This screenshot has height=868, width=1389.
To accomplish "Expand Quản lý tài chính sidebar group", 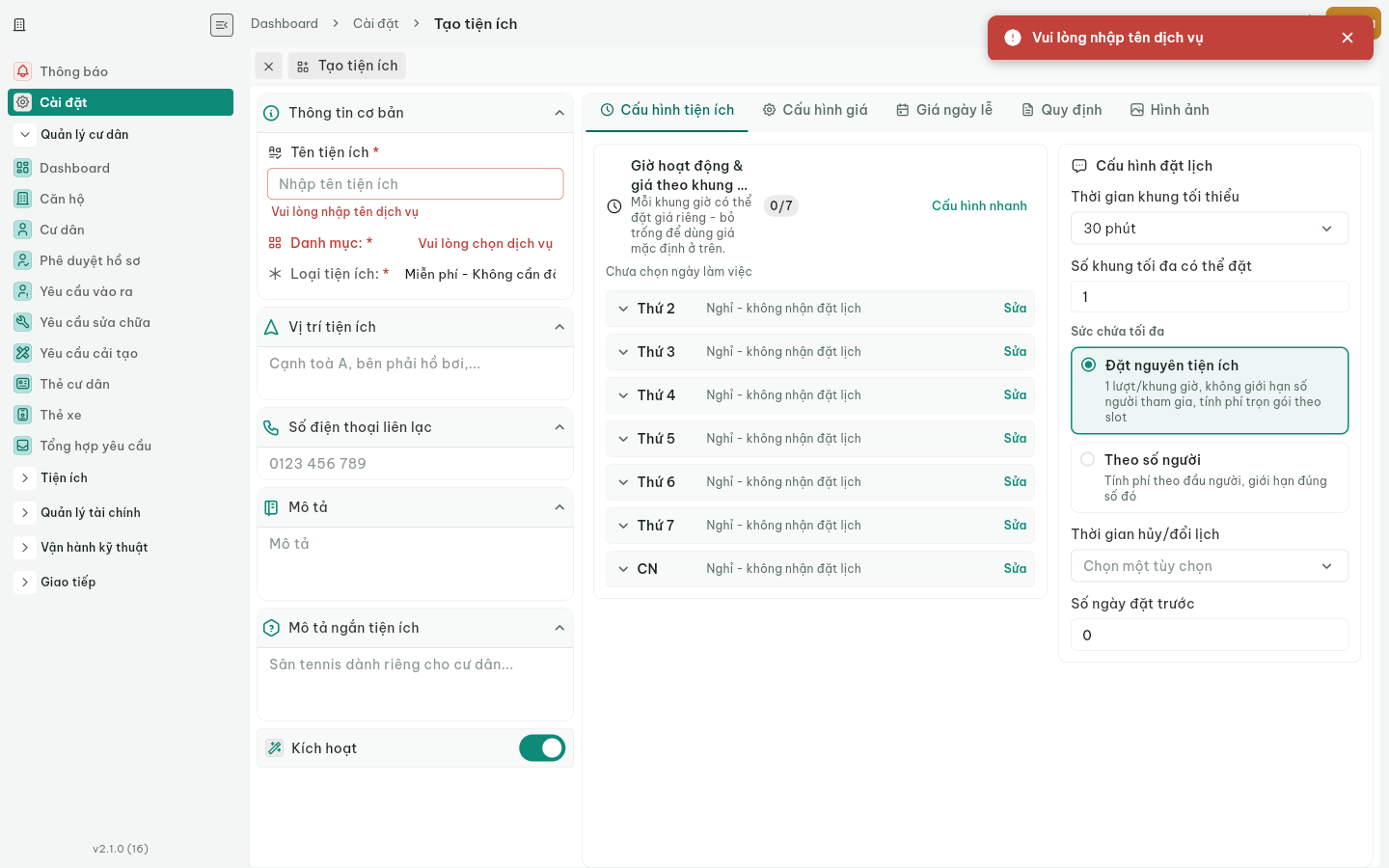I will point(25,513).
